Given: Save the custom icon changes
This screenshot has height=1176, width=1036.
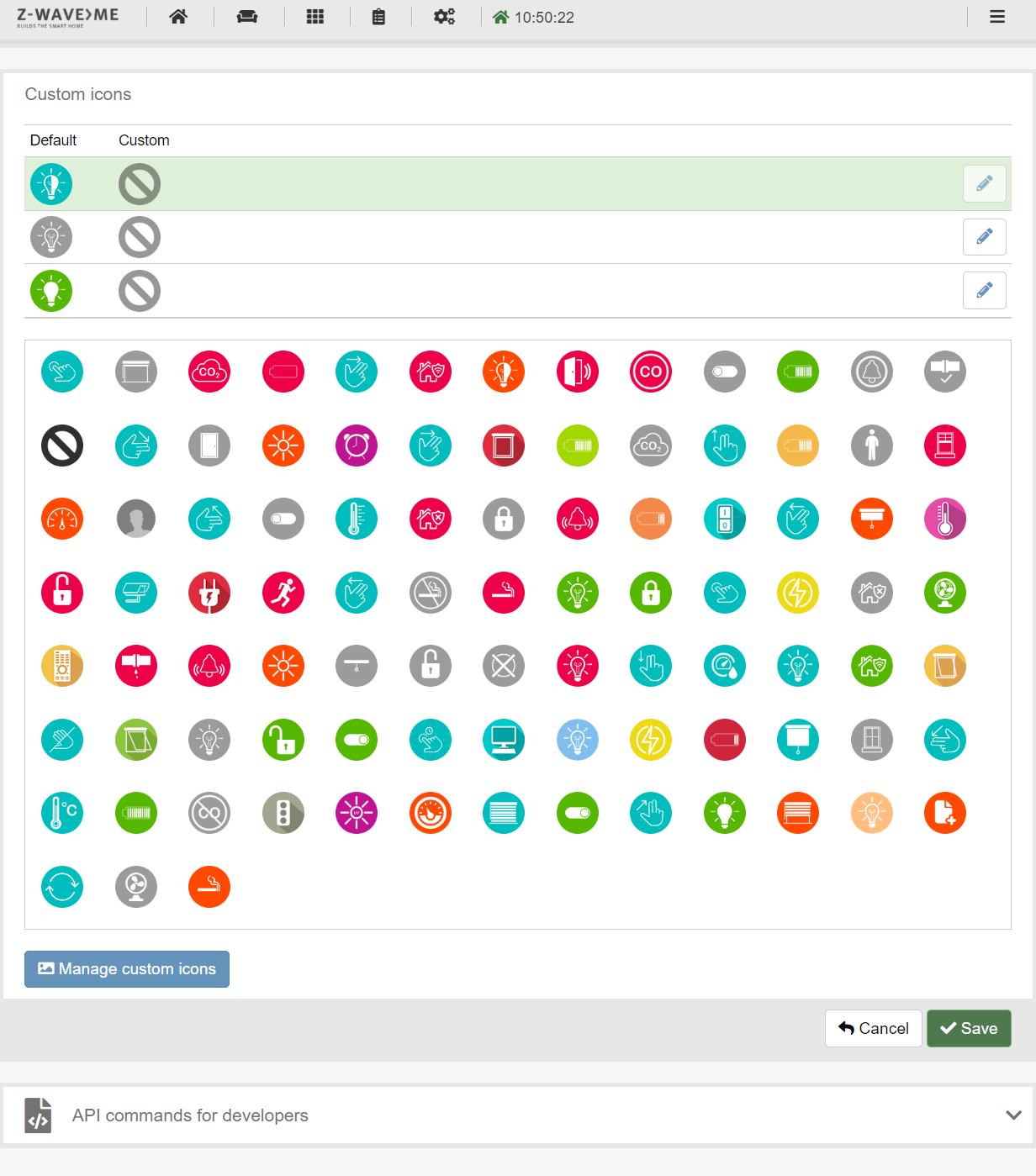Looking at the screenshot, I should [969, 1028].
